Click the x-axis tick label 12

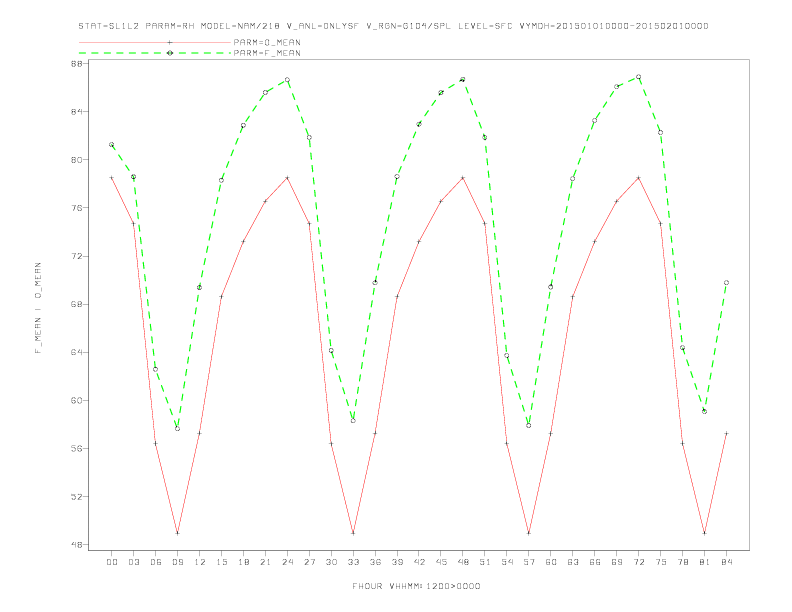tap(200, 562)
